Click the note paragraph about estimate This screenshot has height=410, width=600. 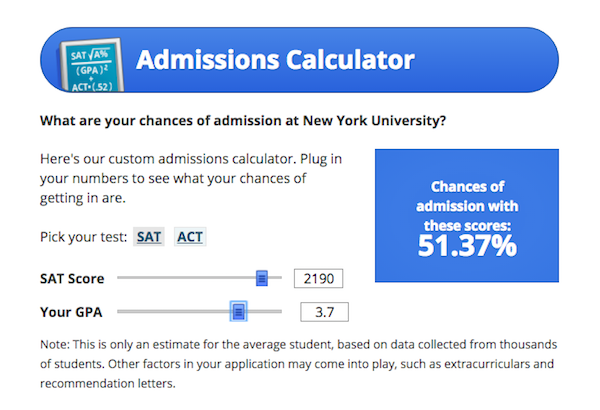298,364
